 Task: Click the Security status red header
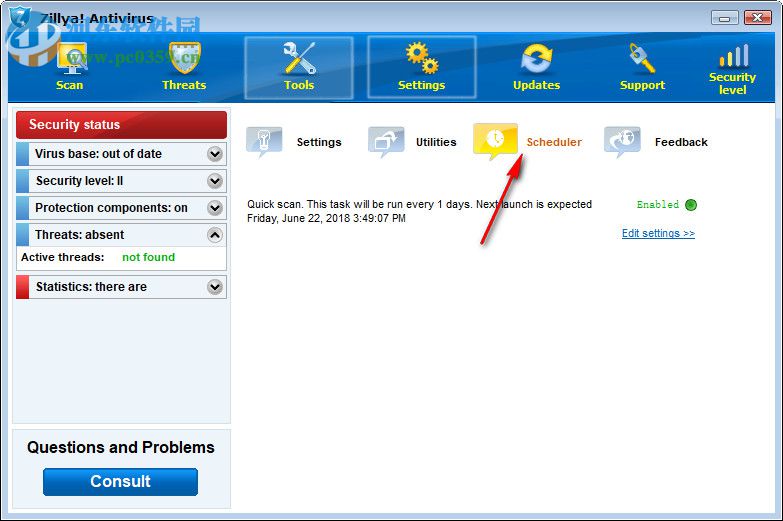point(121,125)
